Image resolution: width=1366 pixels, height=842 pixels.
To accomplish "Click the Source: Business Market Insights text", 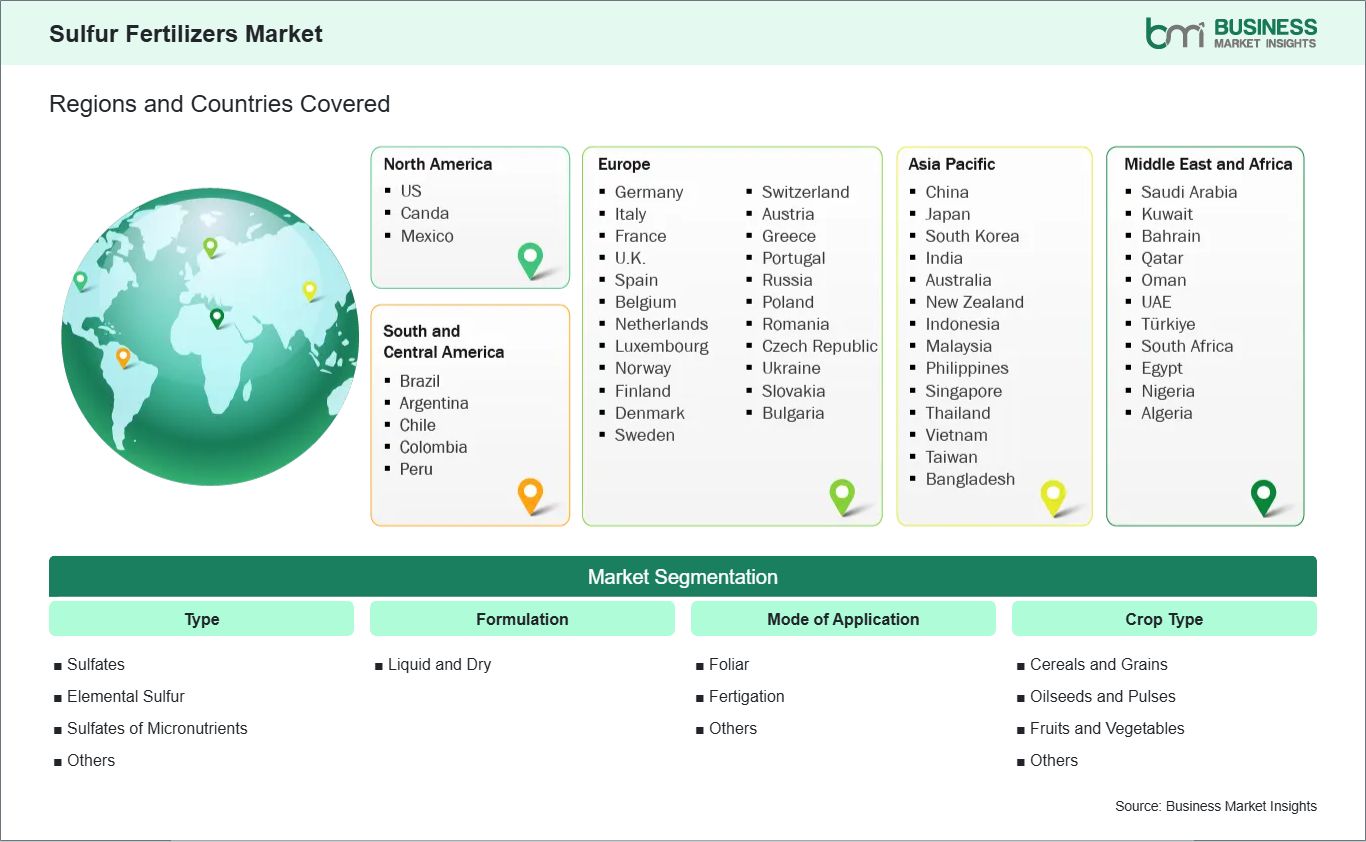I will point(1216,806).
